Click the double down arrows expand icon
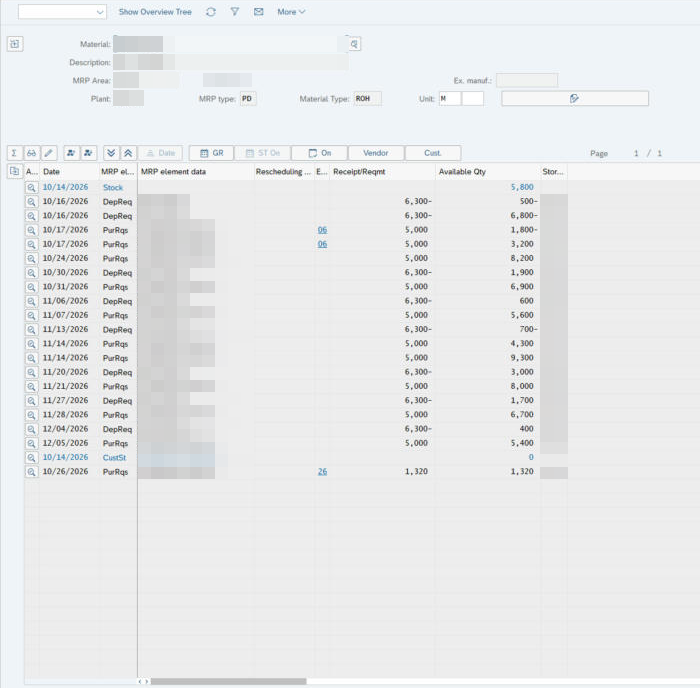Screen dimensions: 700x688 point(111,153)
